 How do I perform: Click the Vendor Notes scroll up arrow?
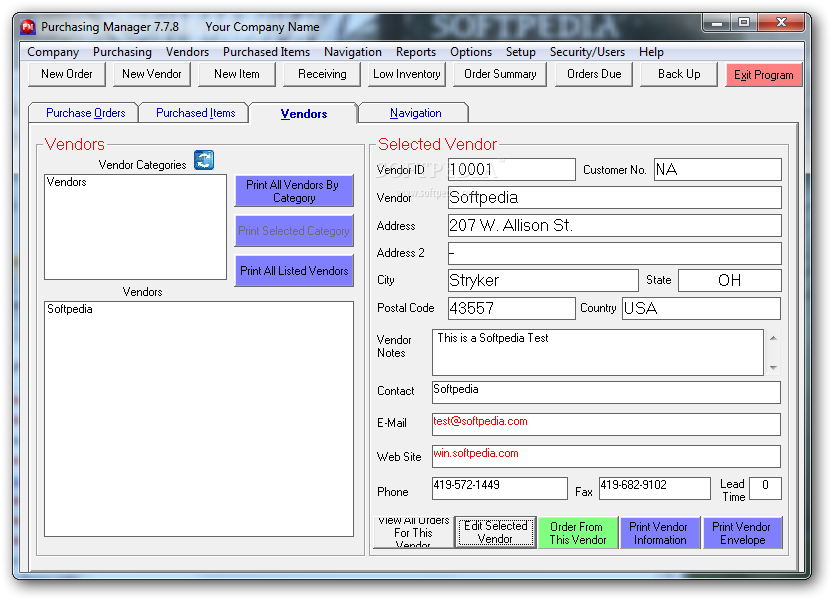click(773, 338)
